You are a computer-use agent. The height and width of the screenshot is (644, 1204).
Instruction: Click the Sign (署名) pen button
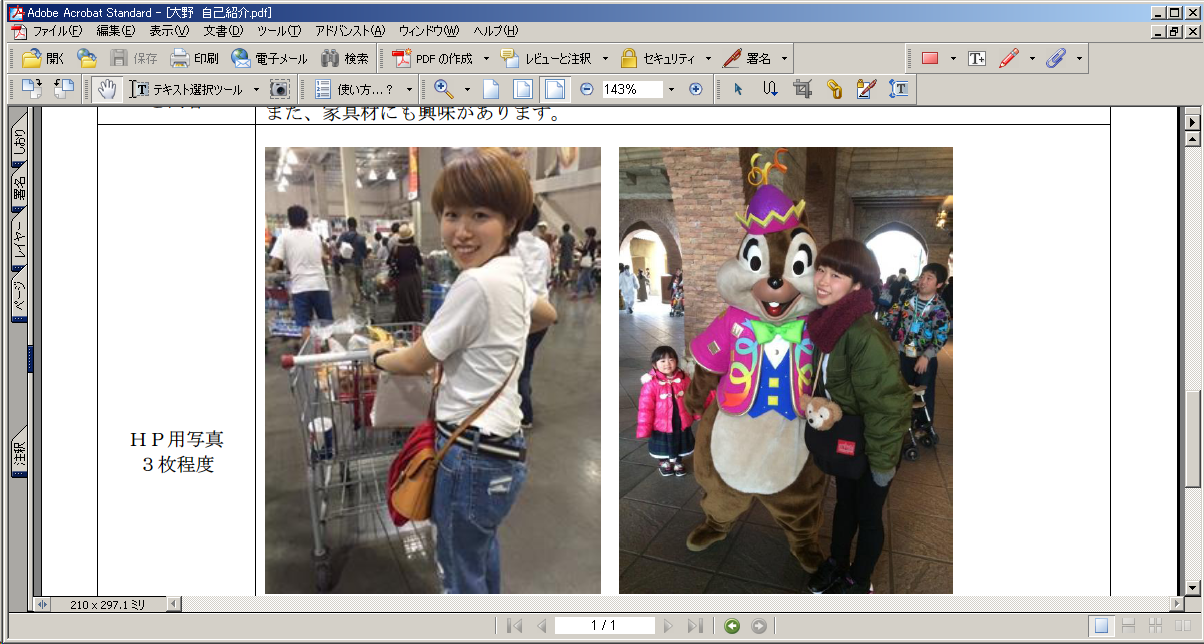coord(746,58)
